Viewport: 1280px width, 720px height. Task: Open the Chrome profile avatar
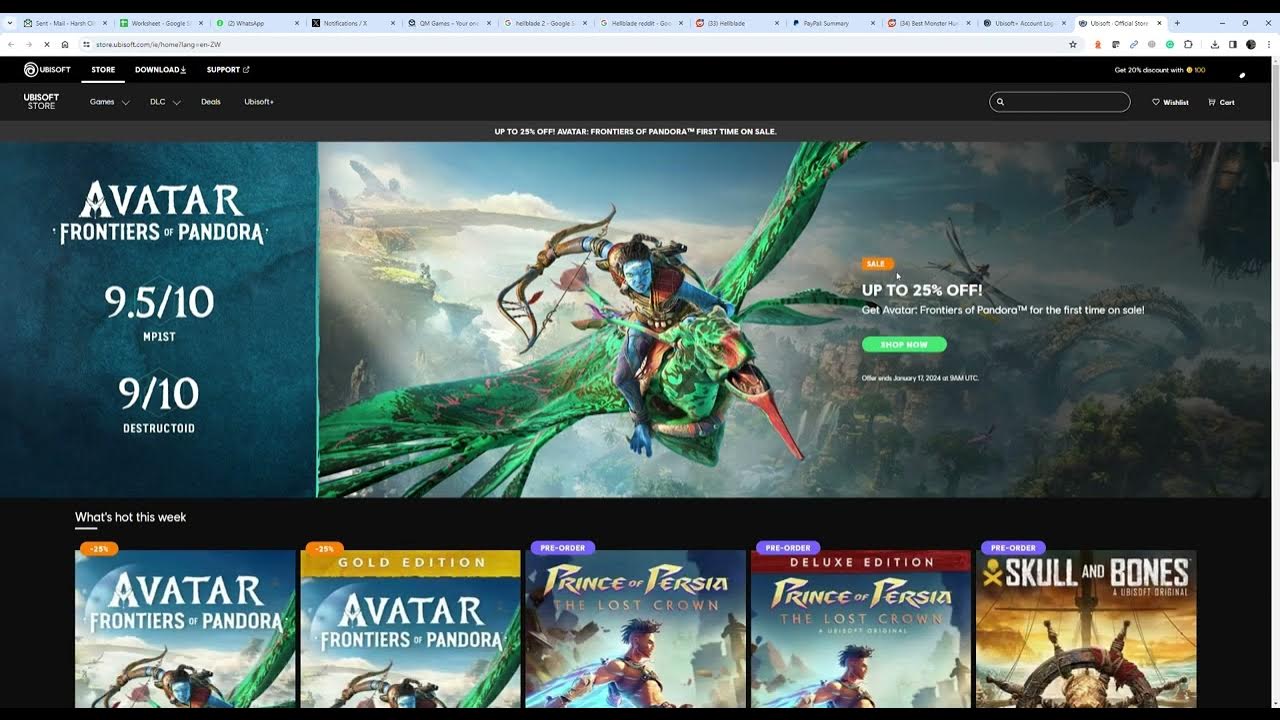1251,44
